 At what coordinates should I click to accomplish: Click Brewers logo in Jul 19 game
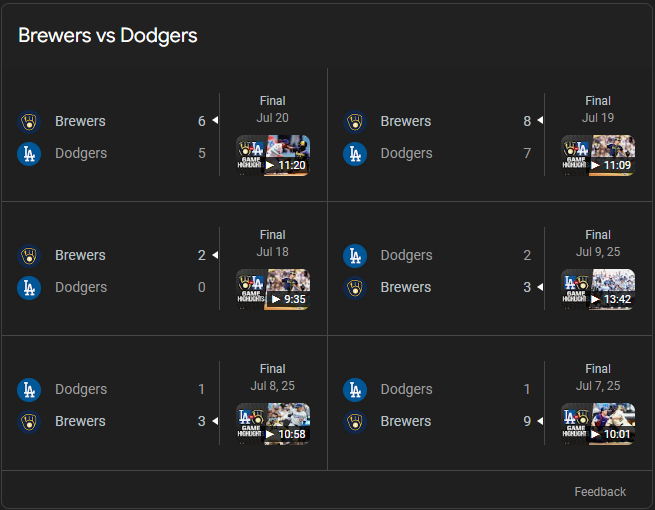[355, 122]
